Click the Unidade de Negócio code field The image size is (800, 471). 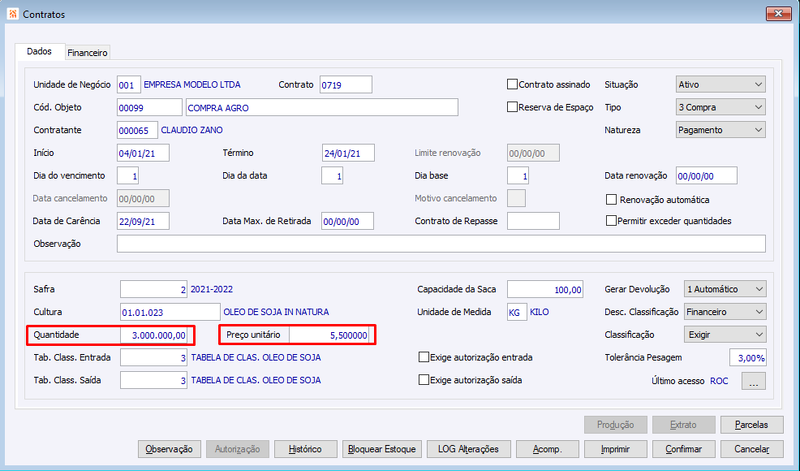[x=129, y=85]
